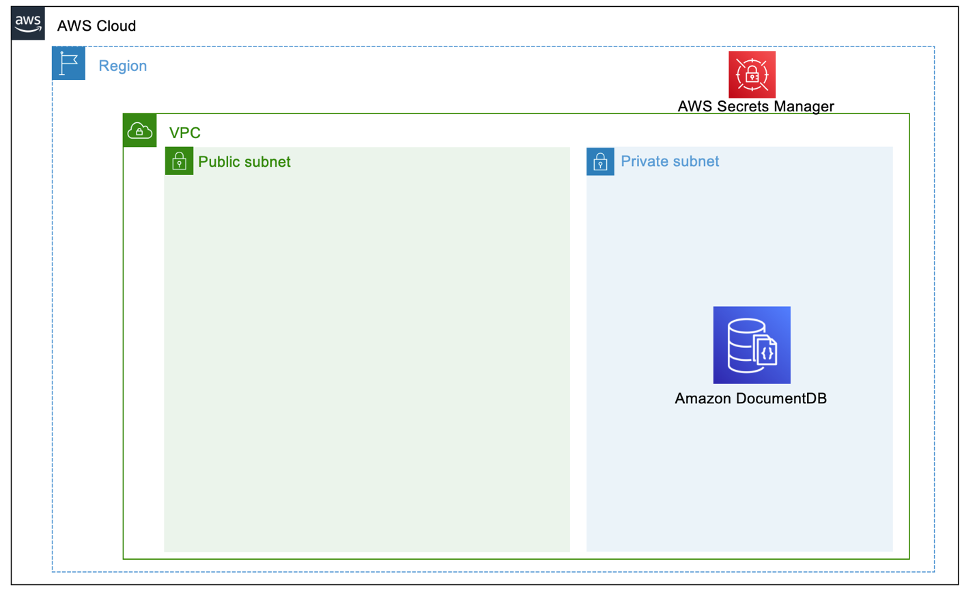Click the "Amazon DocumentDB" caption
Viewport: 977px width, 597px height.
[751, 398]
